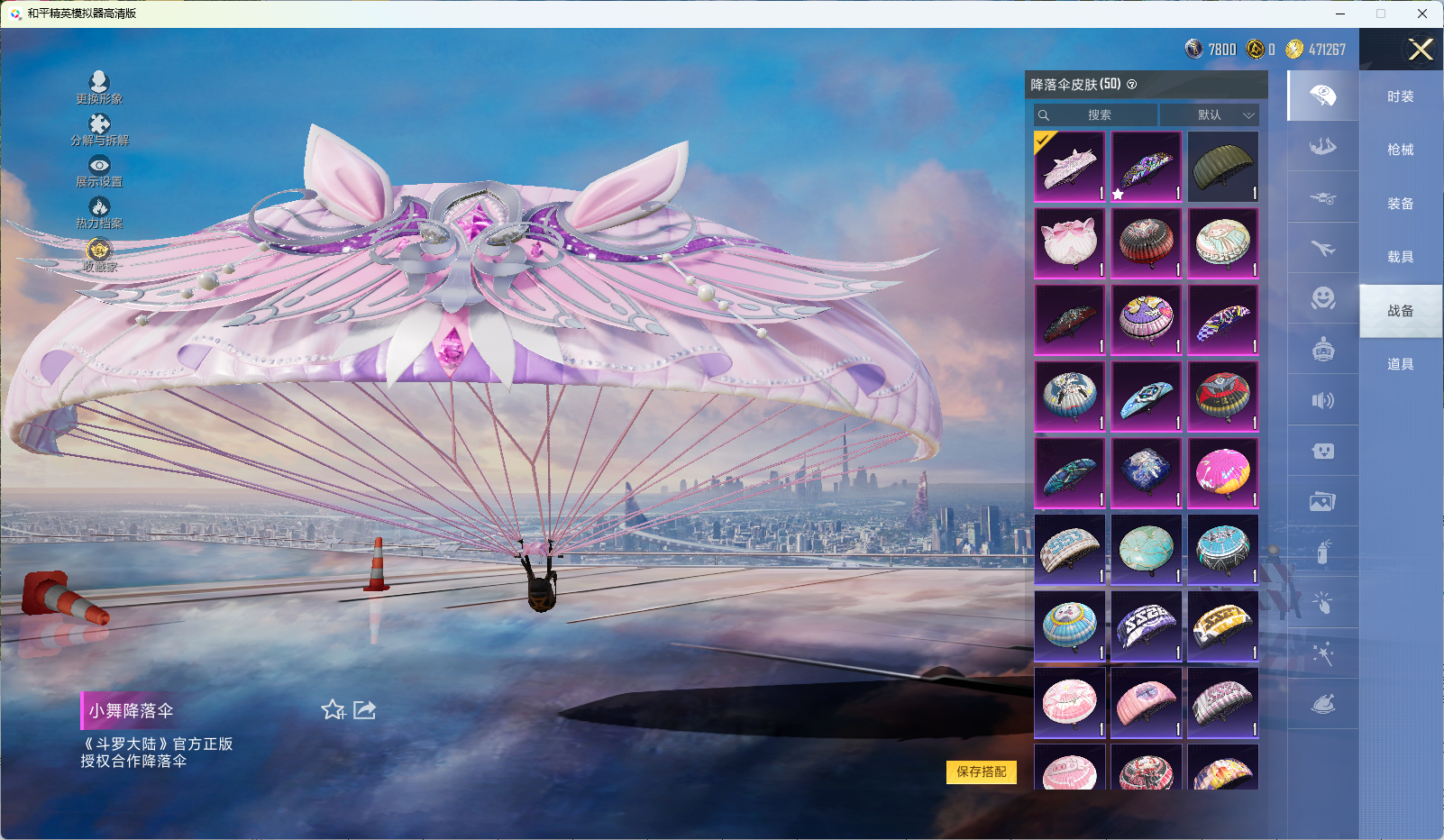The image size is (1444, 840).
Task: Select the roast chicken category icon
Action: tap(1322, 704)
